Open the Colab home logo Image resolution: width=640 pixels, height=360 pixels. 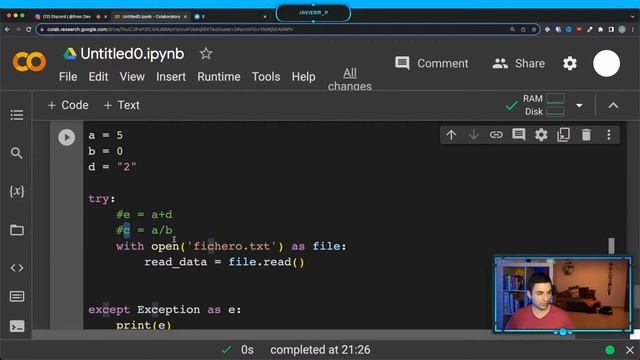29,62
